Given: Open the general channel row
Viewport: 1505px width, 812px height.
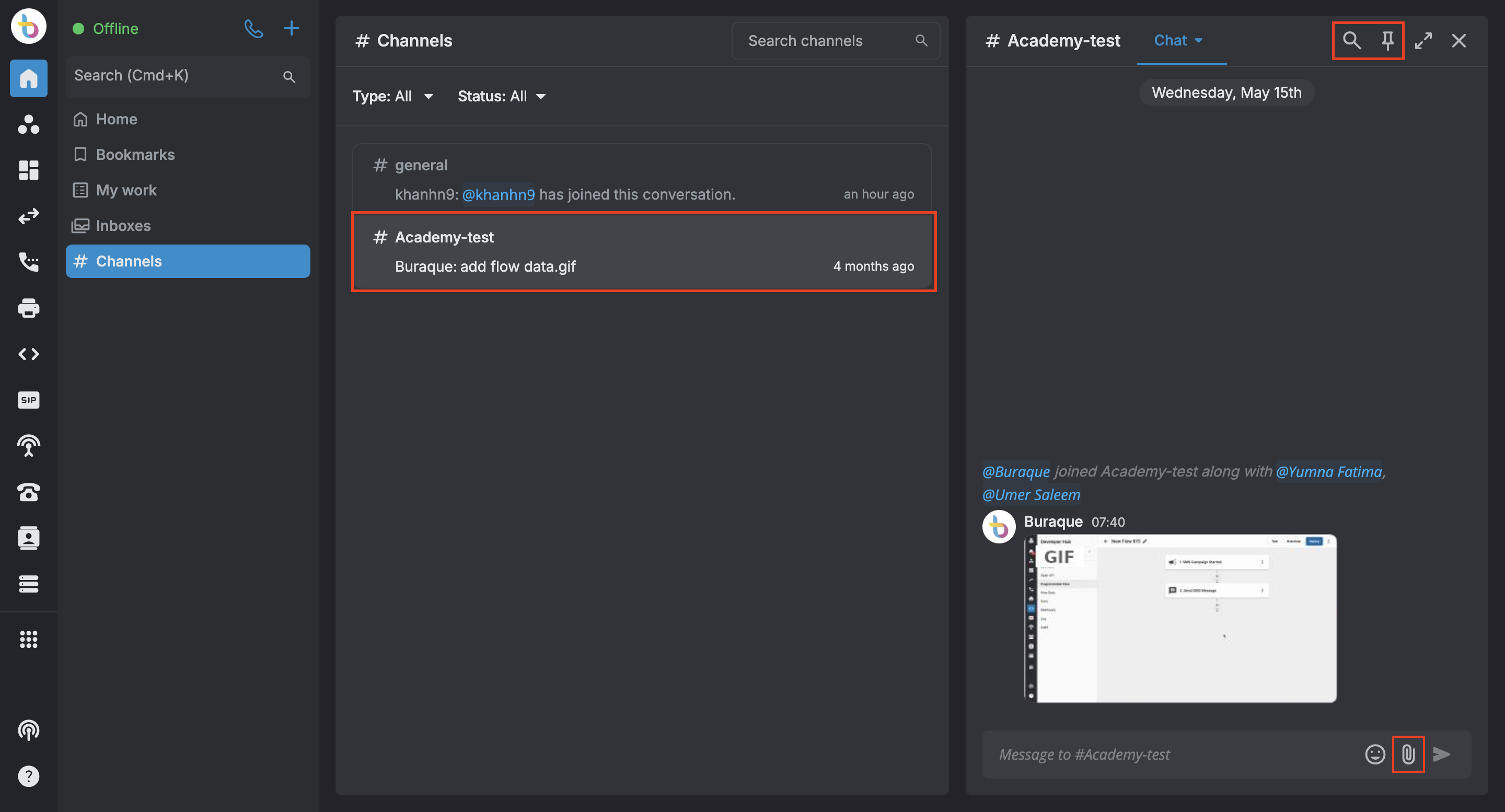Looking at the screenshot, I should click(x=642, y=179).
